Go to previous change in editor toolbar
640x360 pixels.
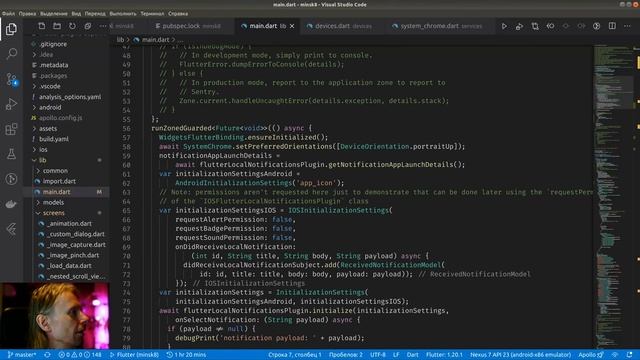pyautogui.click(x=550, y=26)
